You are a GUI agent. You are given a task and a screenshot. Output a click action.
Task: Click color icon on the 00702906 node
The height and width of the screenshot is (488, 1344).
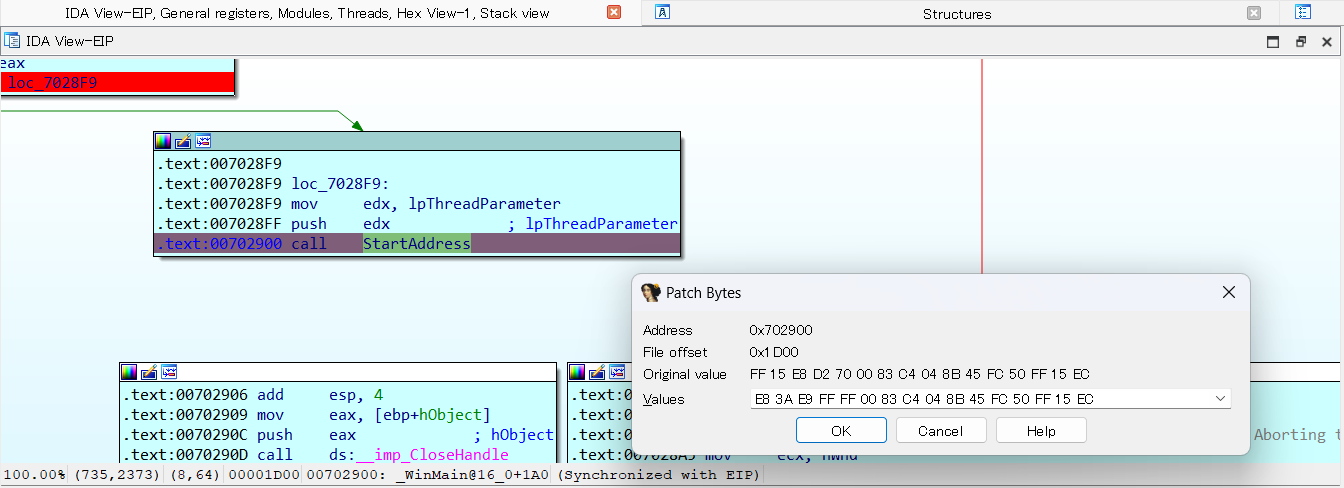click(129, 372)
